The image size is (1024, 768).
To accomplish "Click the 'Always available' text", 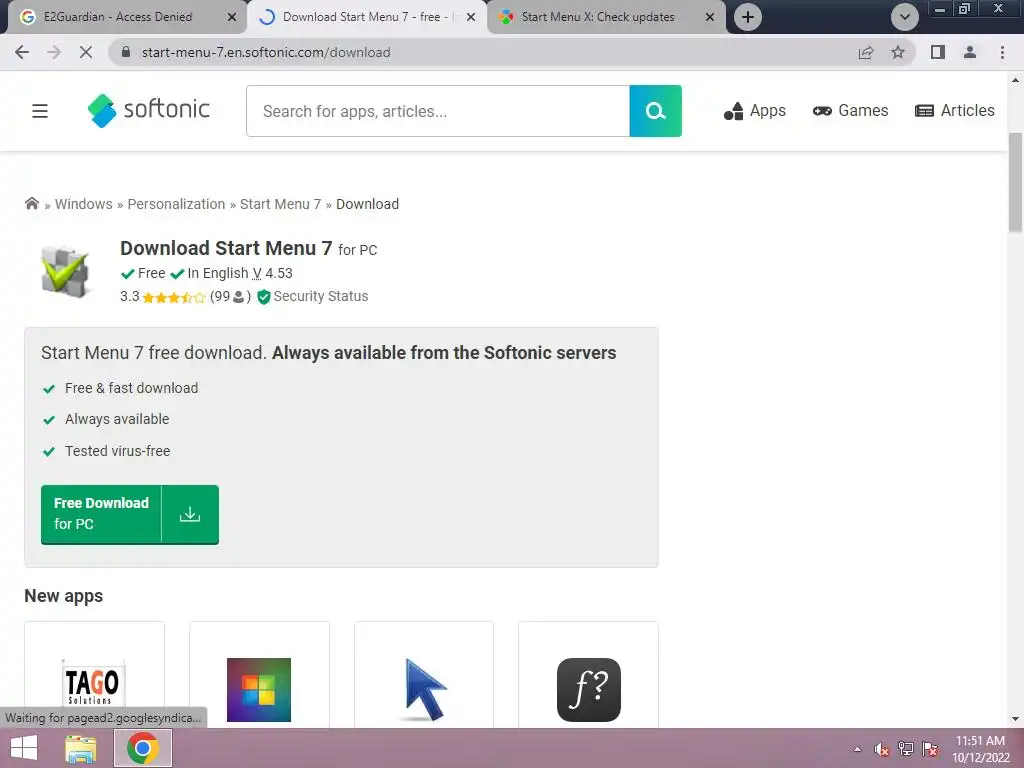I will coord(117,419).
